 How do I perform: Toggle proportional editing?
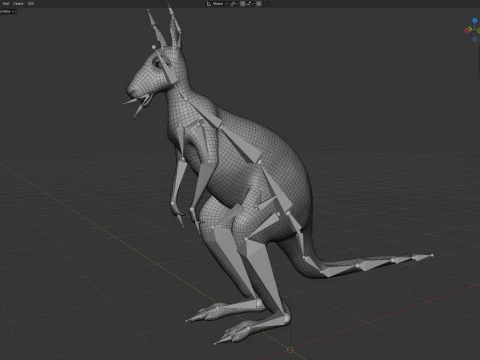click(x=259, y=4)
